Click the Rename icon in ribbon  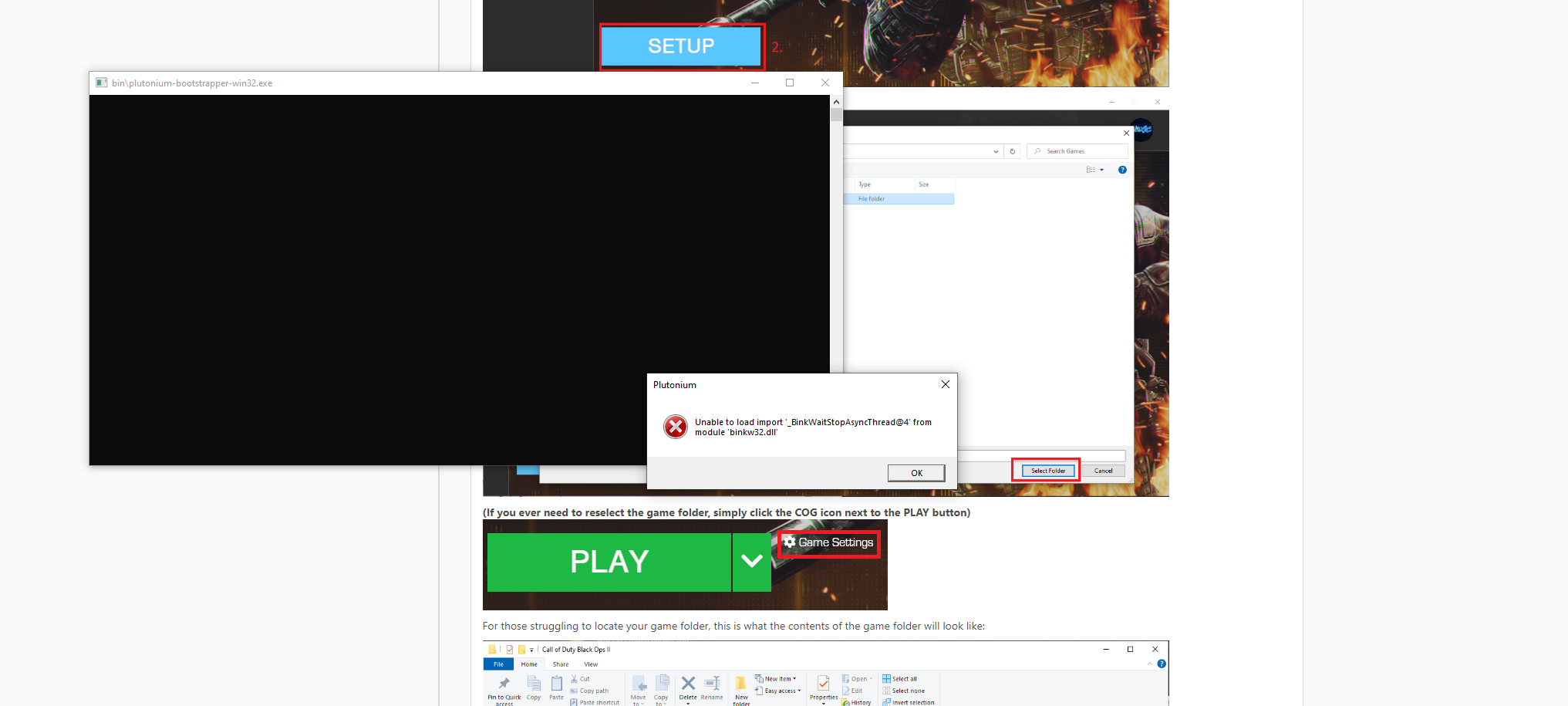coord(712,684)
